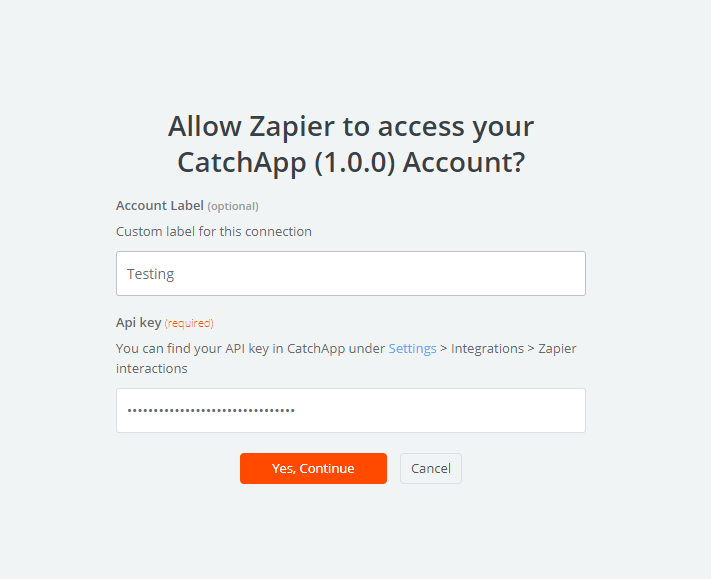This screenshot has width=711, height=579.
Task: Cancel the Zapier access request
Action: click(430, 468)
